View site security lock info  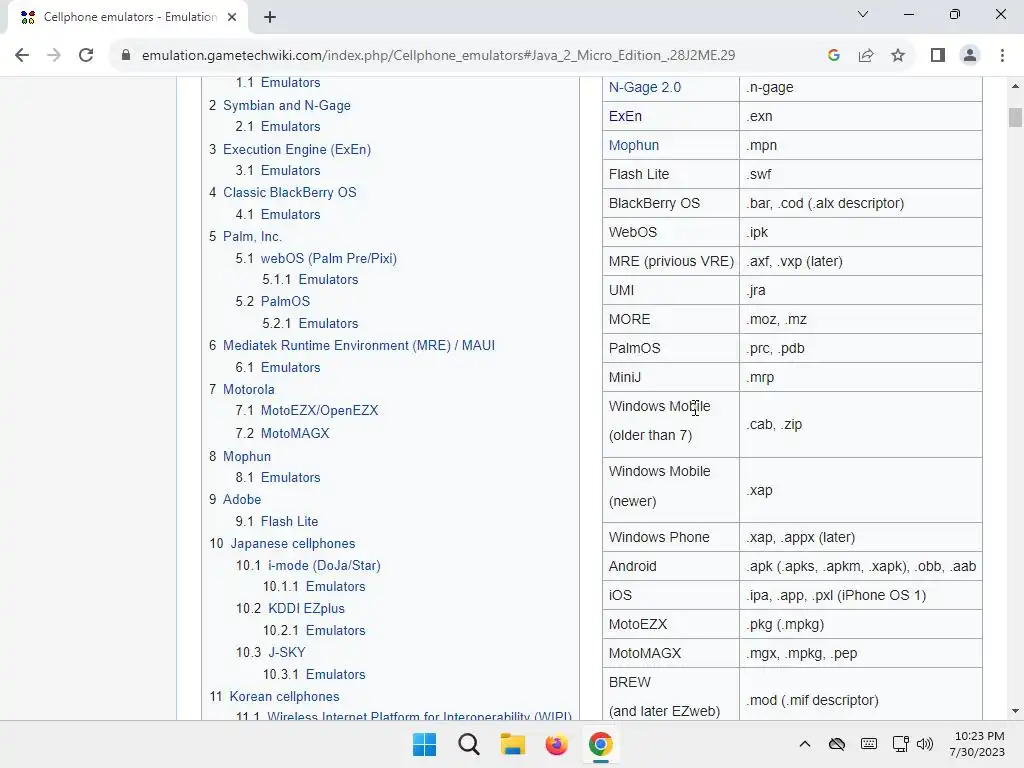point(126,56)
